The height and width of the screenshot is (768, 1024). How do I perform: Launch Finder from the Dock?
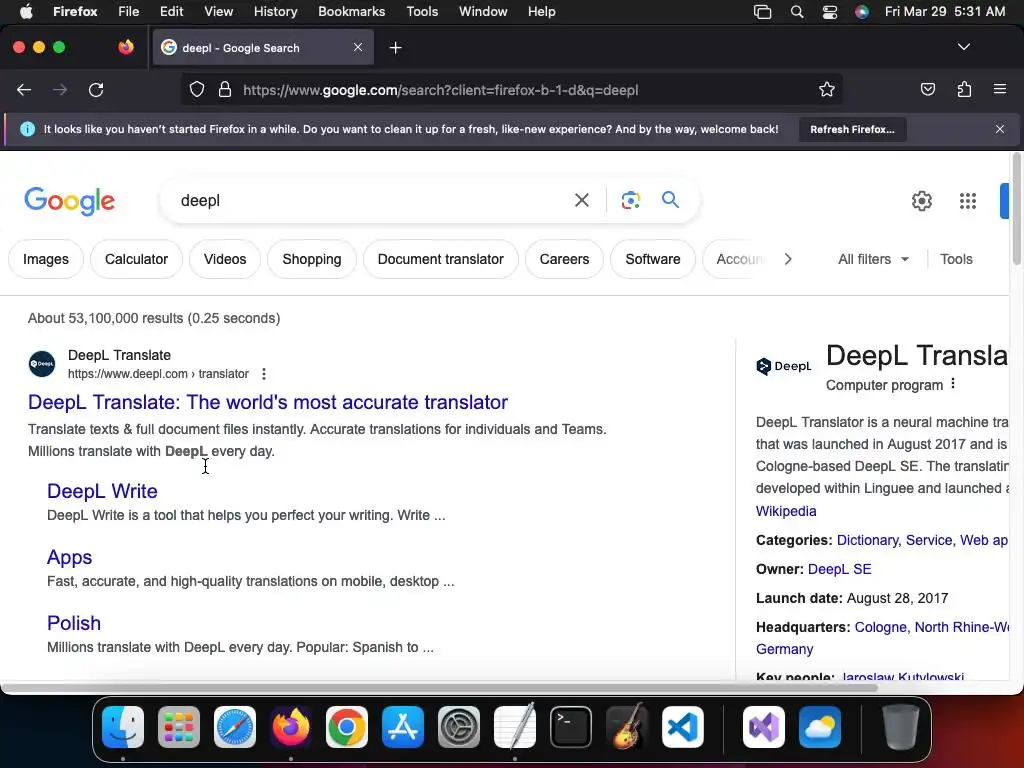(x=123, y=727)
